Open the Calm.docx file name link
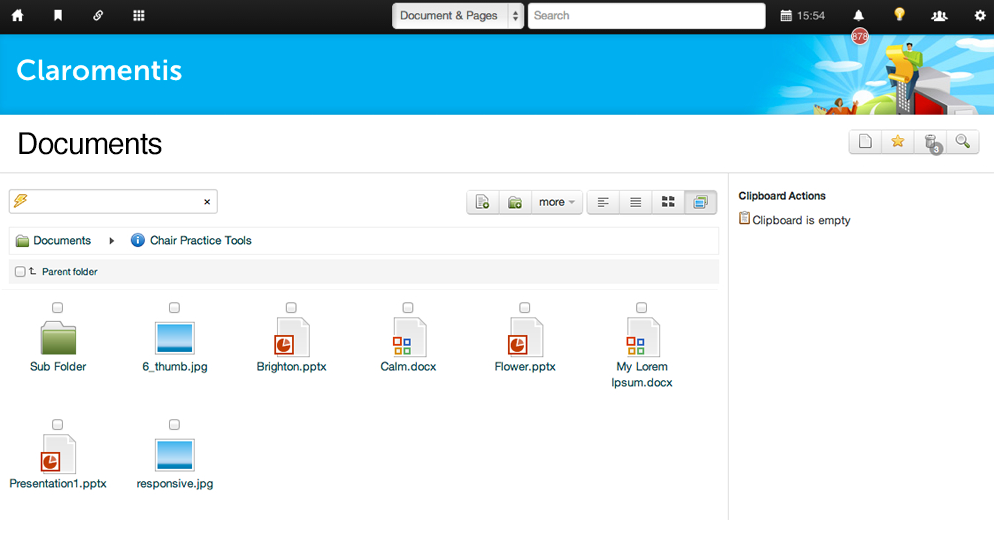The width and height of the screenshot is (994, 546). tap(408, 367)
